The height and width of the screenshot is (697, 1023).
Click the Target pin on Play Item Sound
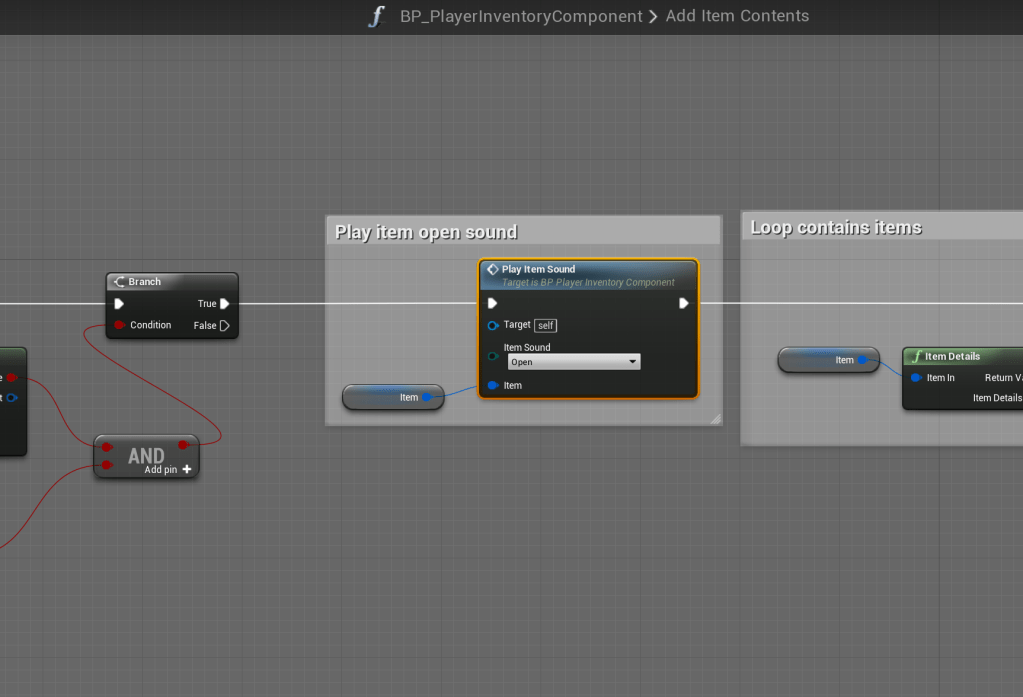(493, 325)
